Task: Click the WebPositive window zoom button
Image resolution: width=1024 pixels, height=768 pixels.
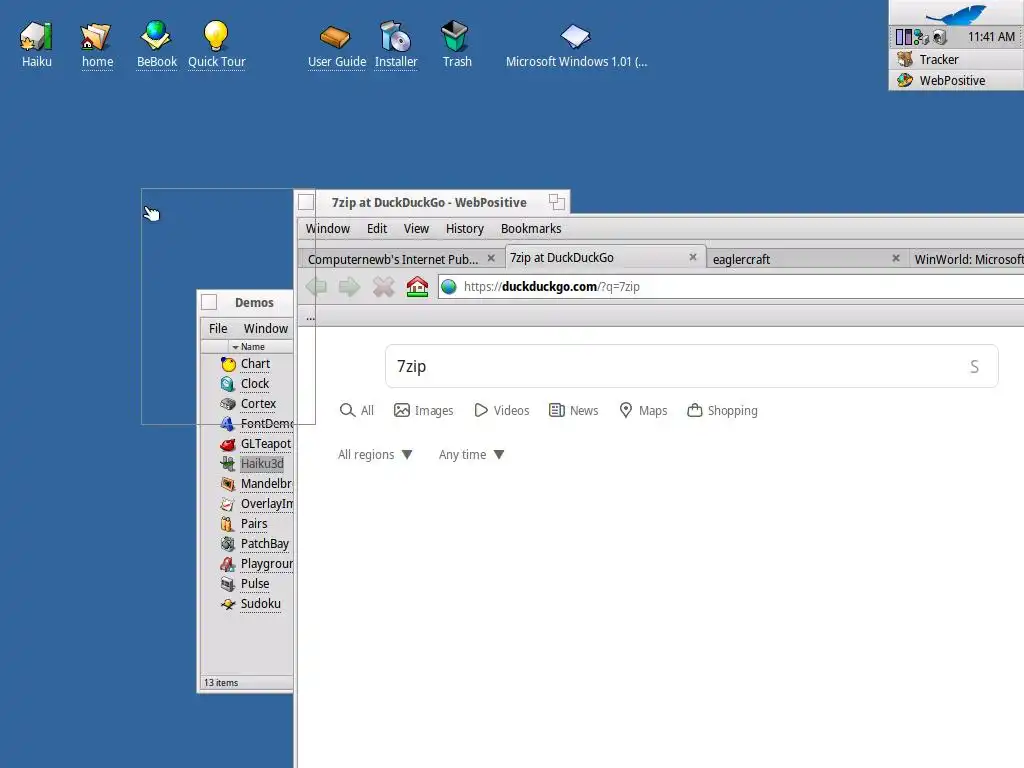Action: coord(556,202)
